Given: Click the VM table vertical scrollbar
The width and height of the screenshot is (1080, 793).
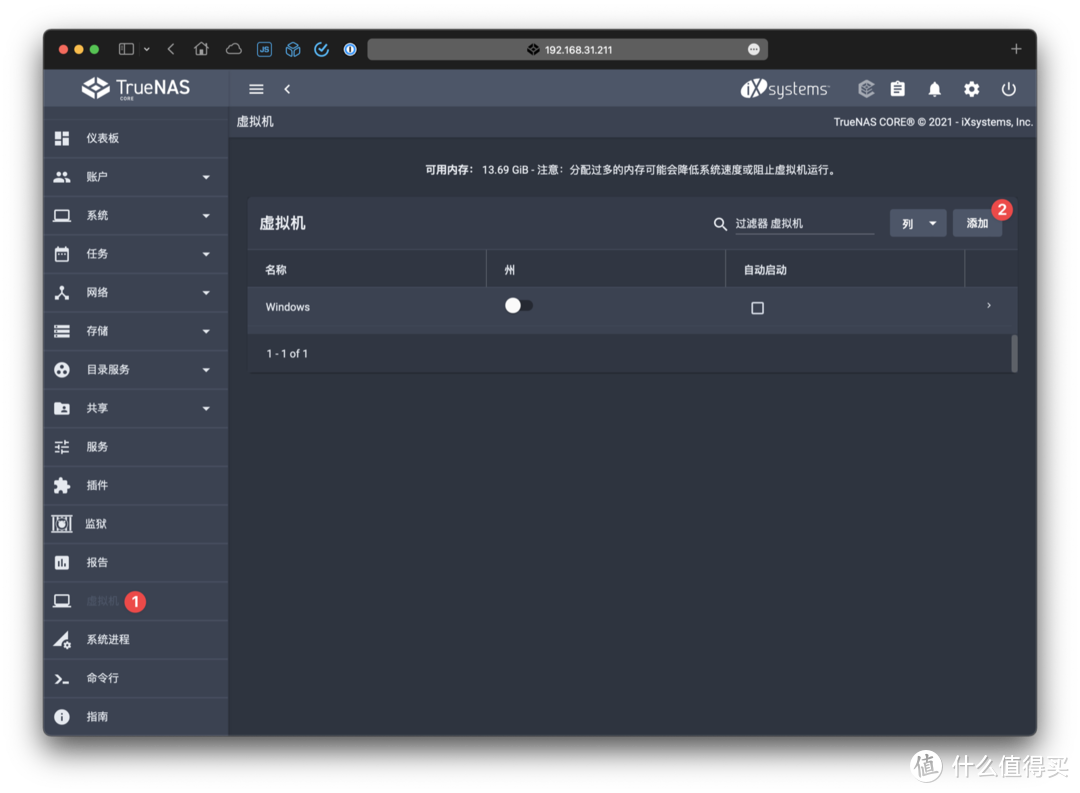Looking at the screenshot, I should click(1014, 353).
